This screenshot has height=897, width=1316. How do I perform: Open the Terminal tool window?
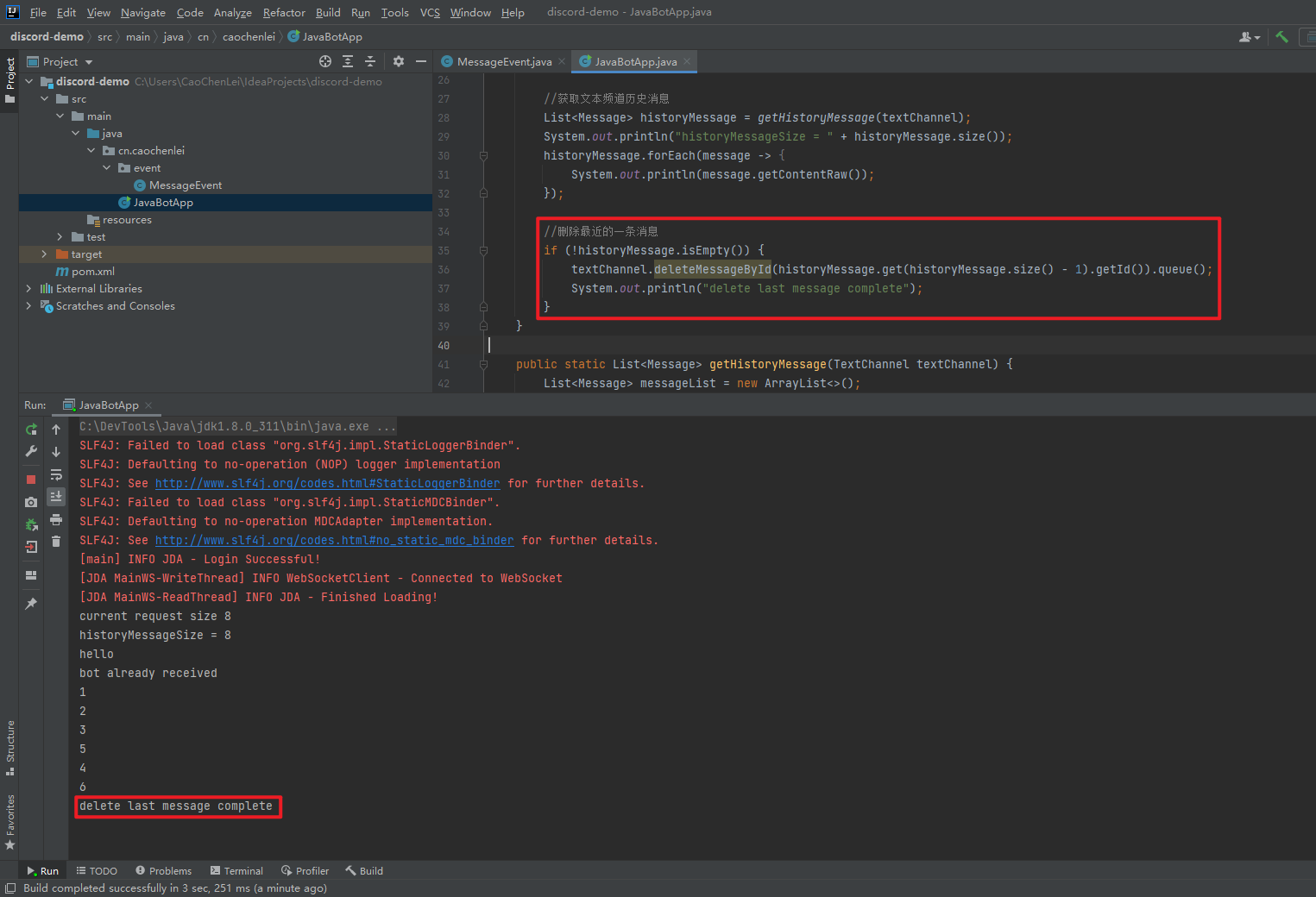click(236, 871)
